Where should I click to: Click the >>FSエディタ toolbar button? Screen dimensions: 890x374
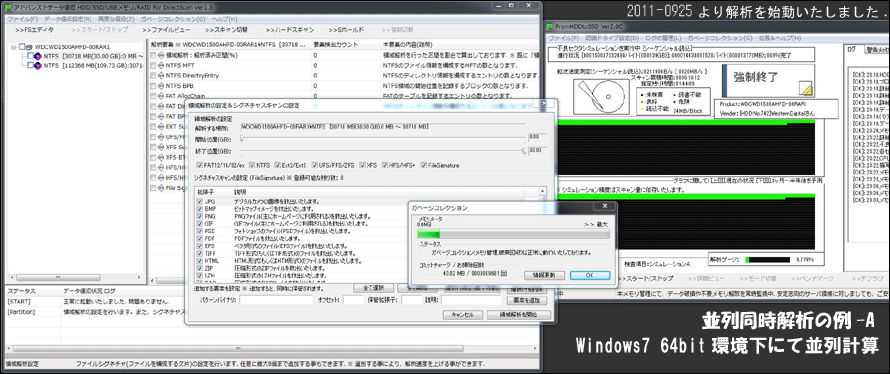click(x=34, y=30)
